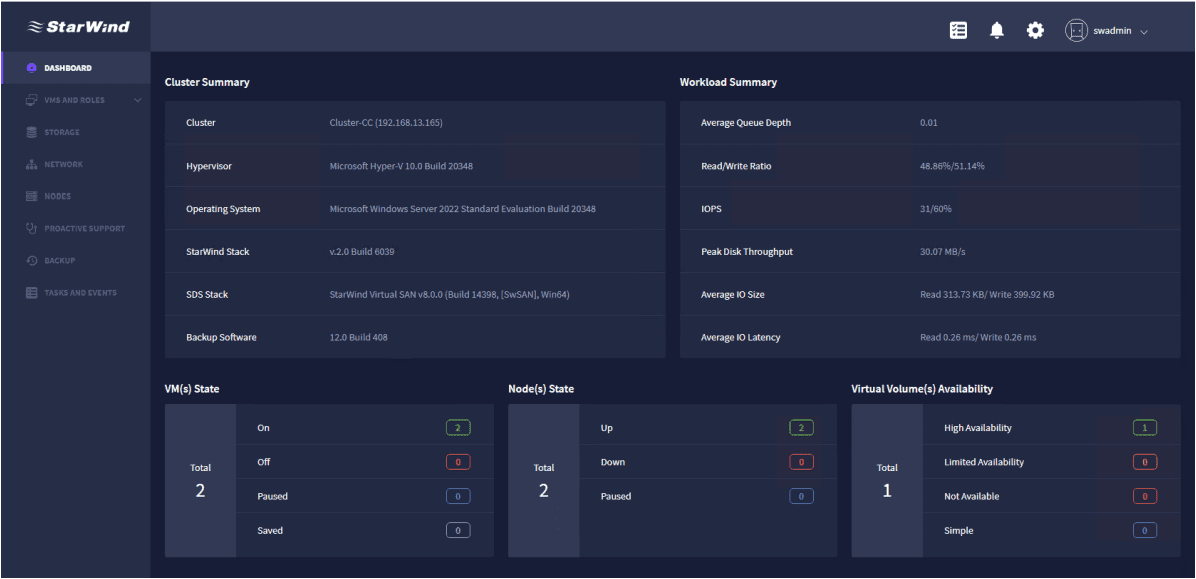Open the task list icon in header
This screenshot has width=1196, height=579.
tap(958, 31)
